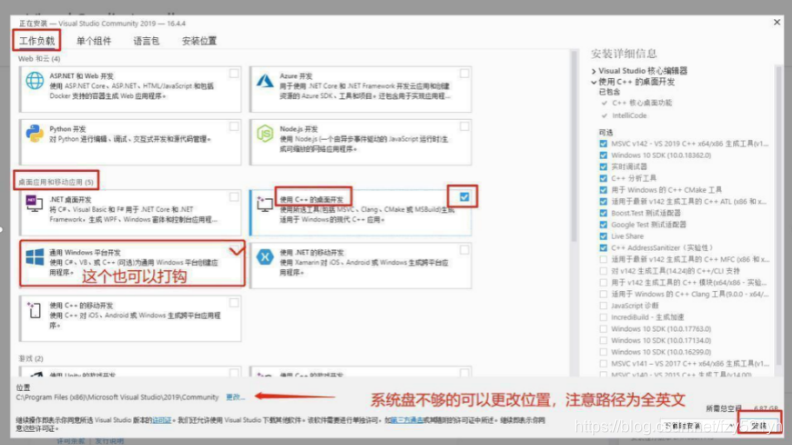Enable the .NET 桌面开发 workload checkbox
792x445 pixels.
[234, 197]
